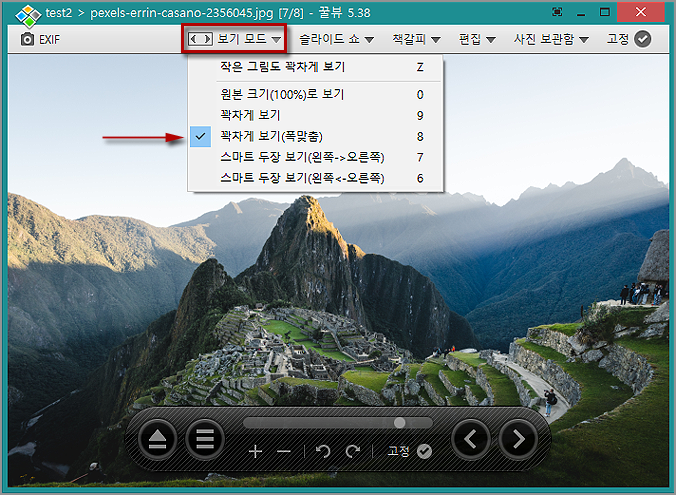Toggle the 고정 pin checkmark in top toolbar

(642, 39)
